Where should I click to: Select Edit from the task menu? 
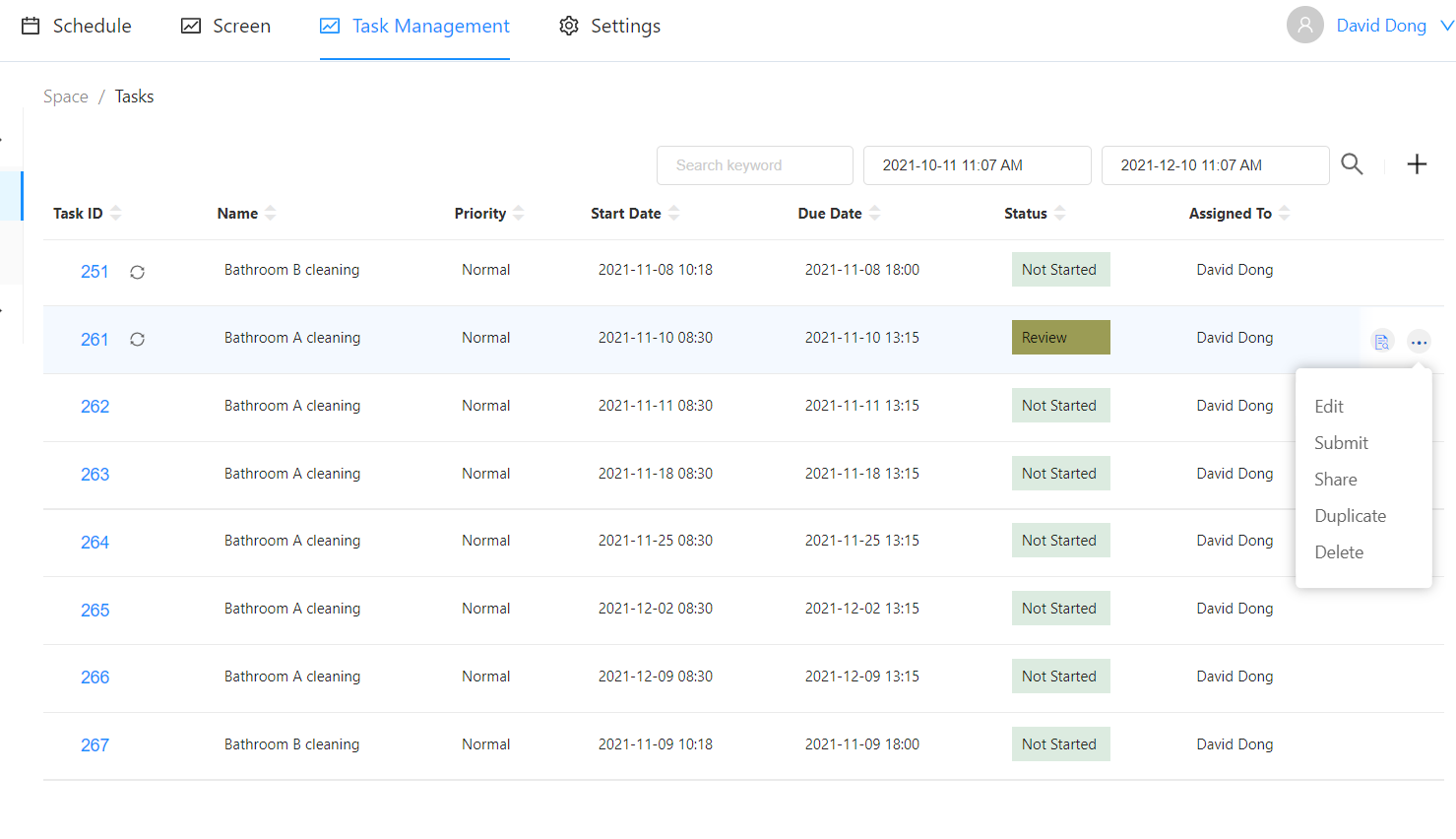point(1328,407)
